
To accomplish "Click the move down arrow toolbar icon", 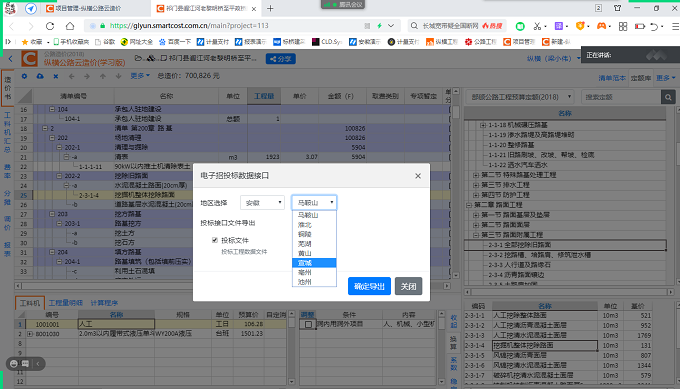I will click(x=118, y=76).
